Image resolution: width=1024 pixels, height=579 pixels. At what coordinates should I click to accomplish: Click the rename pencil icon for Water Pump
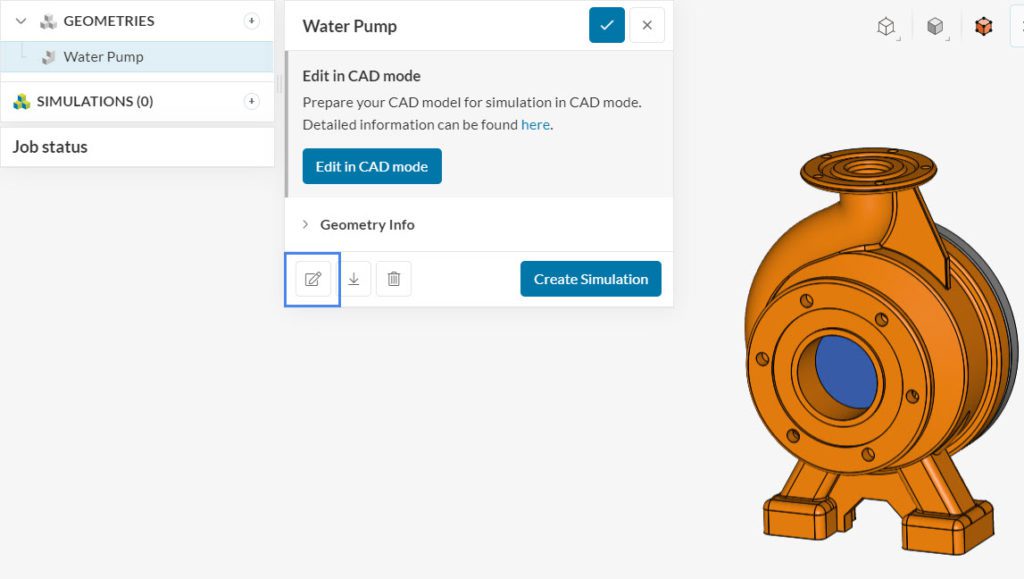tap(312, 279)
